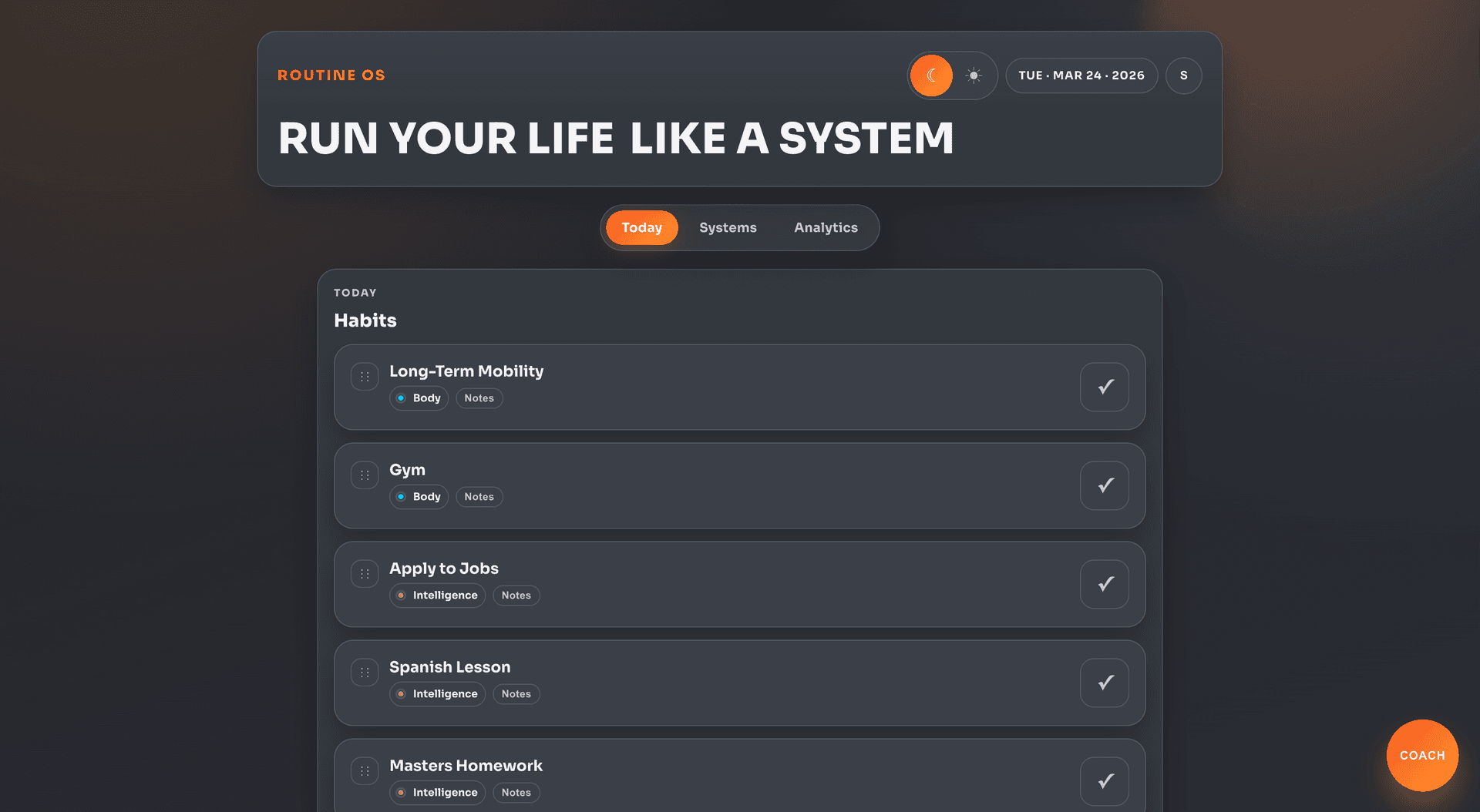Select the drag handle on Apply to Jobs

(x=364, y=574)
